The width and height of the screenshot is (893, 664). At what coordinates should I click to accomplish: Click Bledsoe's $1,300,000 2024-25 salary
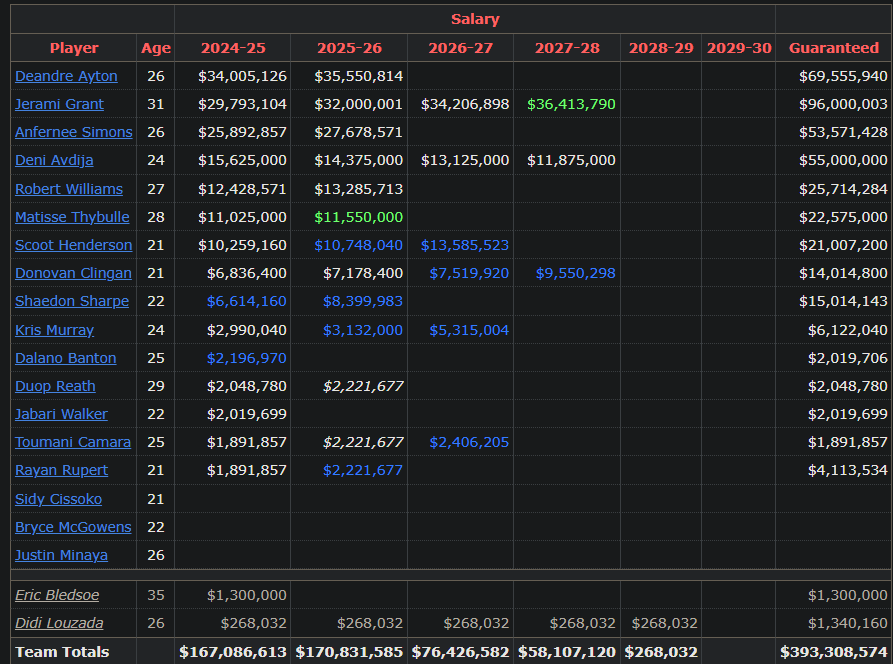point(247,595)
